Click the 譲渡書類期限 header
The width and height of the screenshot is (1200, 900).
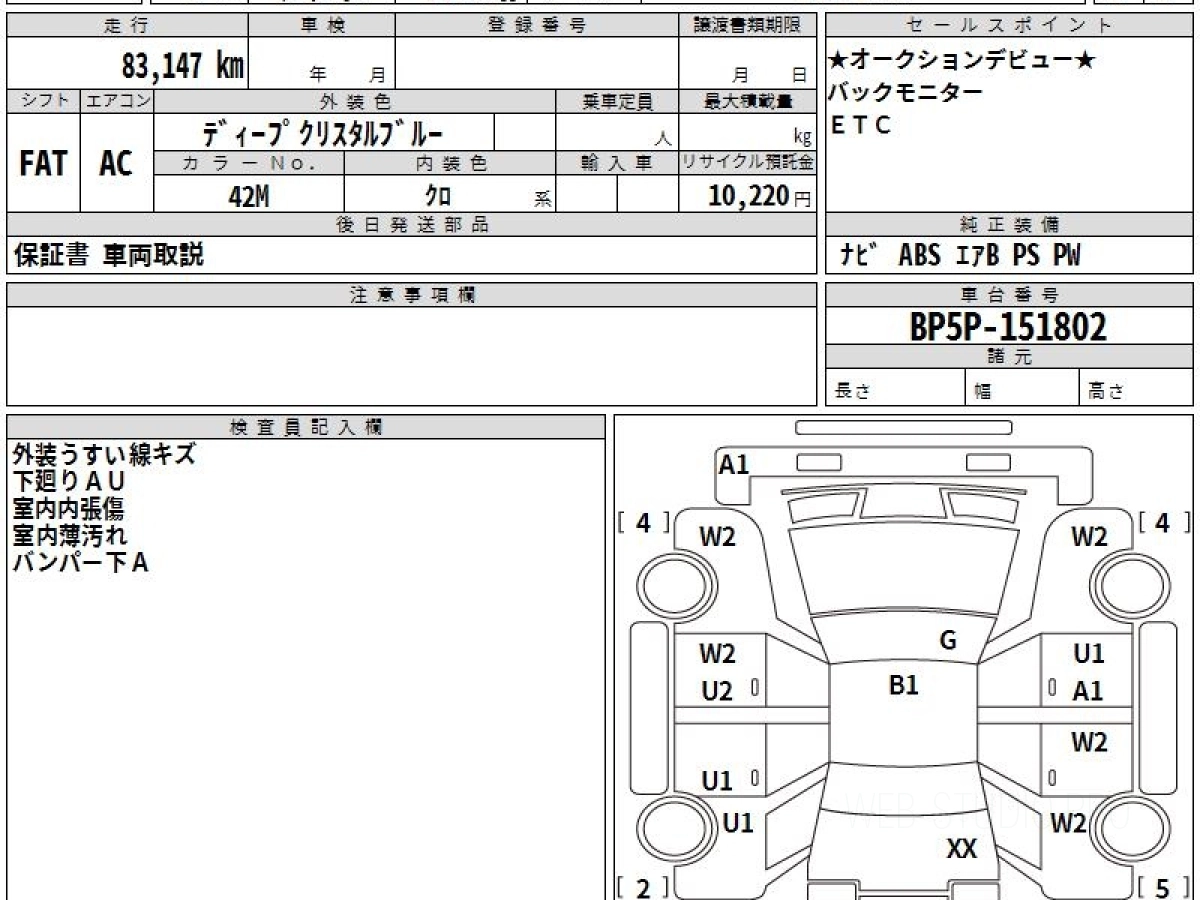point(748,25)
